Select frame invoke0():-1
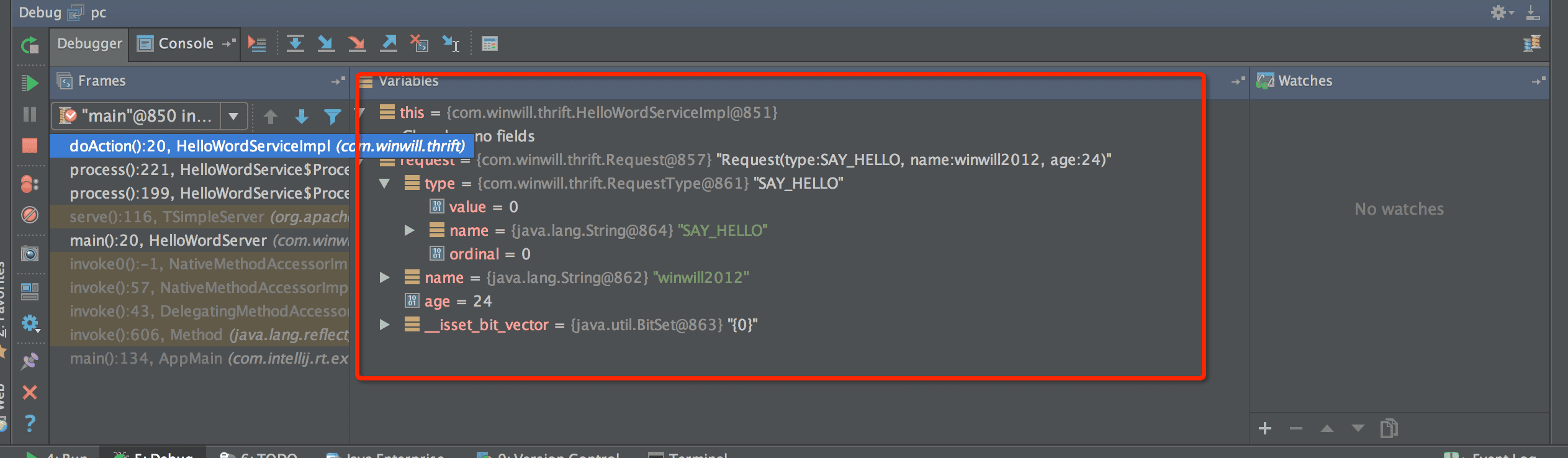This screenshot has width=1568, height=458. pos(200,264)
